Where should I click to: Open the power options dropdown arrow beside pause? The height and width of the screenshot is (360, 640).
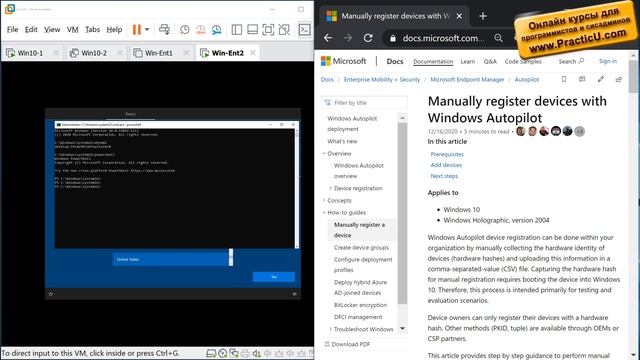(x=147, y=29)
